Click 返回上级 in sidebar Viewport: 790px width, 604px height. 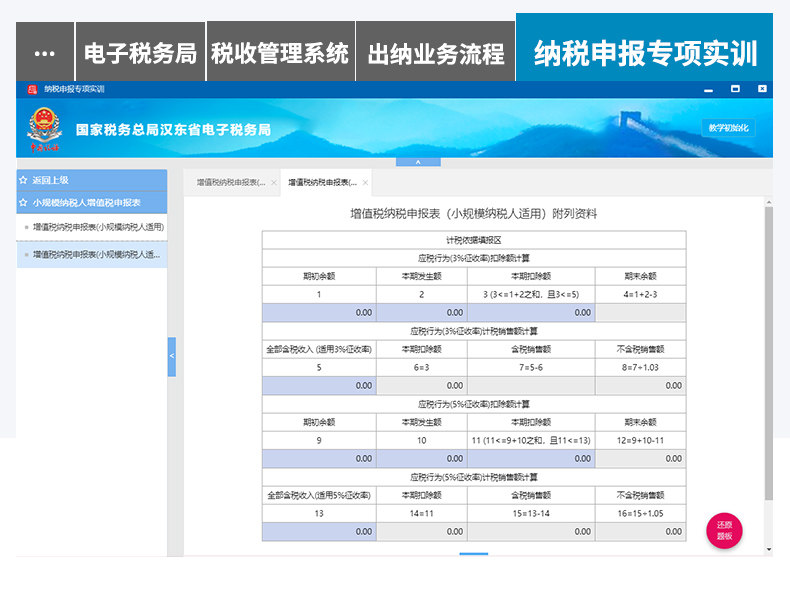pos(50,180)
